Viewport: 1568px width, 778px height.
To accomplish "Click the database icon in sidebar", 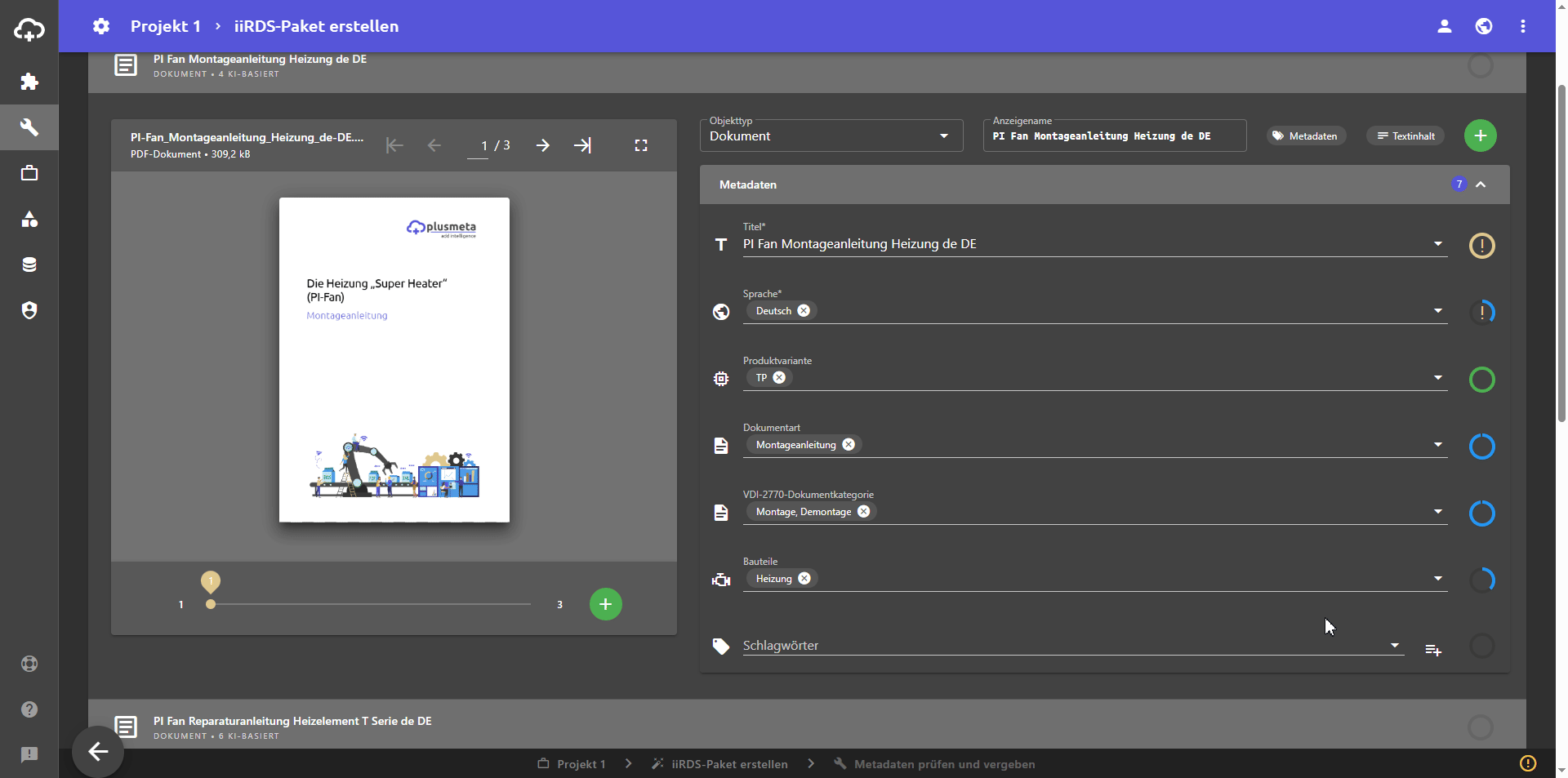I will coord(29,265).
